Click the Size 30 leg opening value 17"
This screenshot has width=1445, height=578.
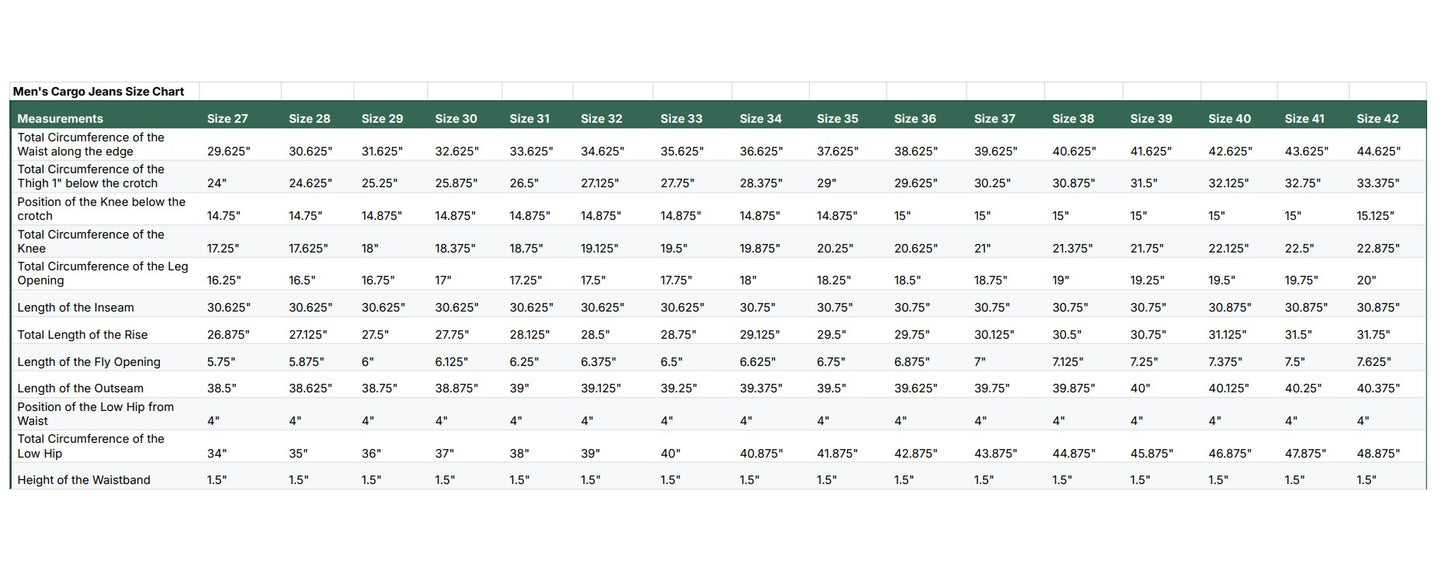[445, 281]
